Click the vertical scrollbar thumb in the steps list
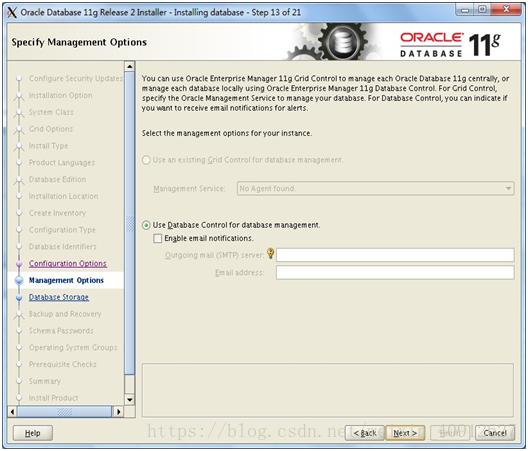Screen dimensions: 528x451 pos(130,222)
